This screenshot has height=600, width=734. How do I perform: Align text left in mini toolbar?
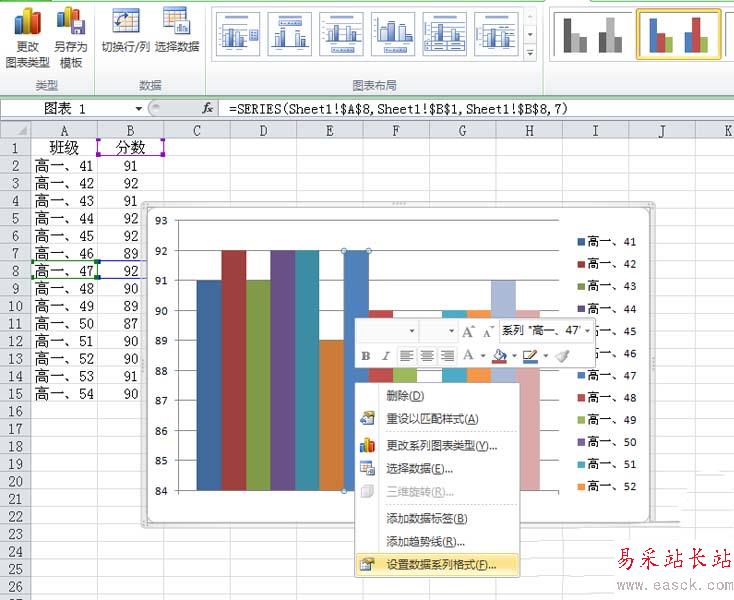(406, 356)
